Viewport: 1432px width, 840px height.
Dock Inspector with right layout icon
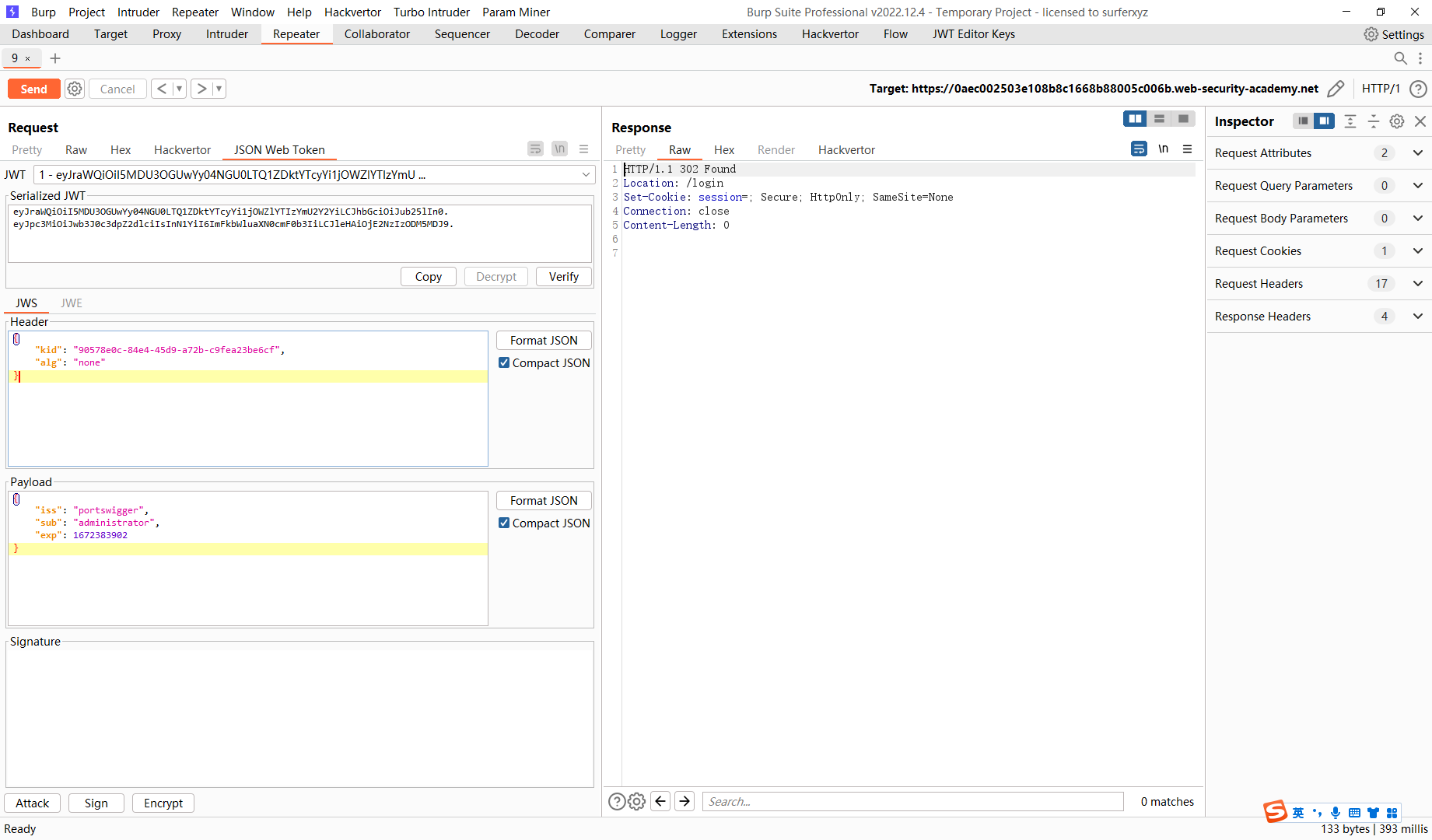(1324, 121)
